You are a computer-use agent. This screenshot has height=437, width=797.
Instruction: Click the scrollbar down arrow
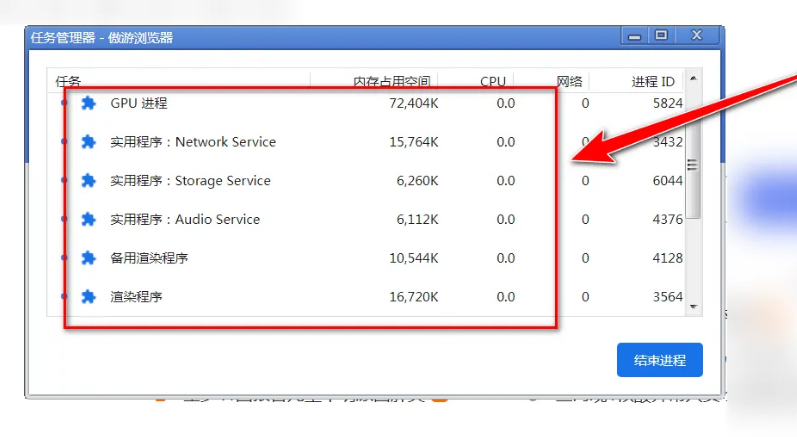[693, 306]
